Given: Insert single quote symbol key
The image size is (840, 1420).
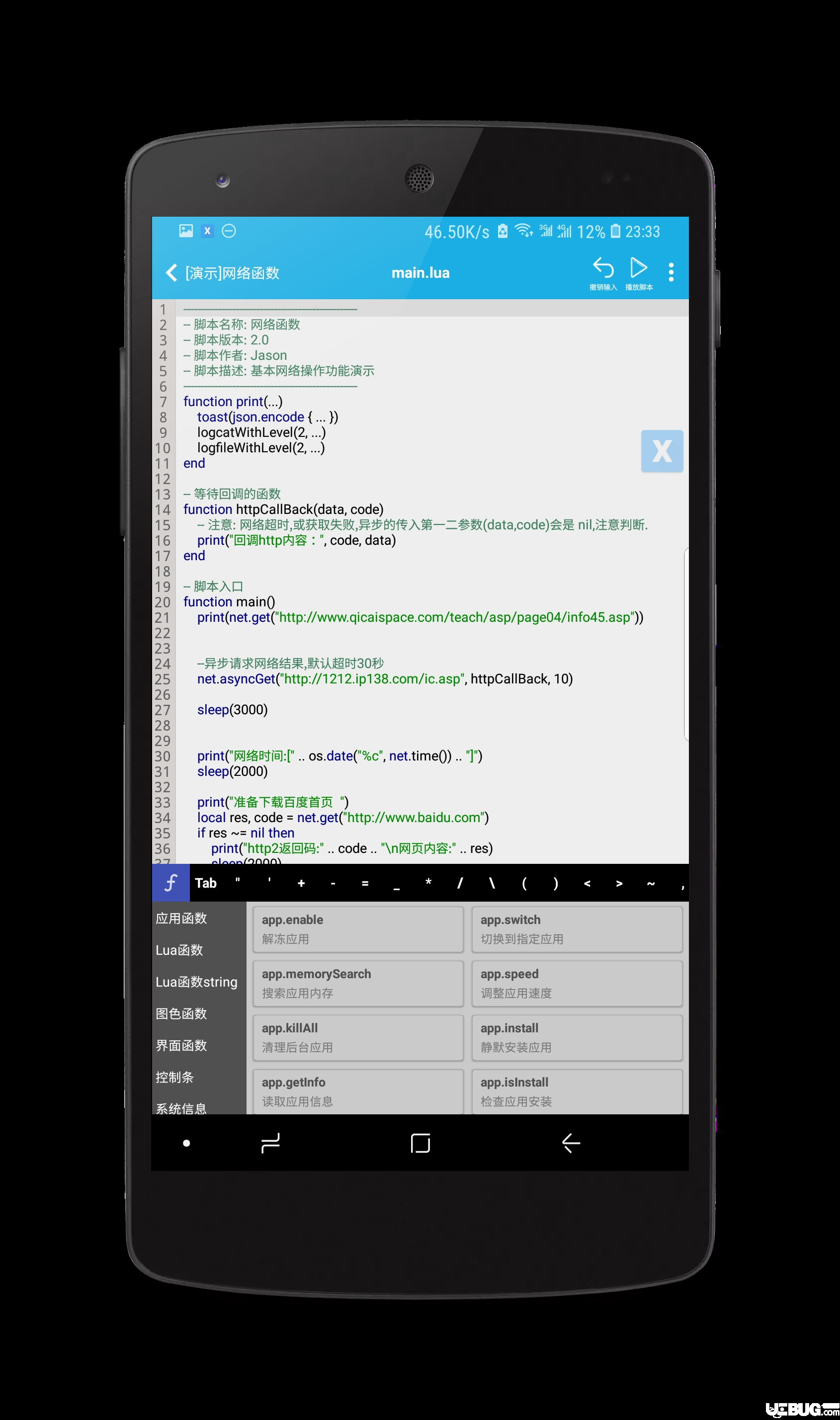Looking at the screenshot, I should (x=269, y=882).
